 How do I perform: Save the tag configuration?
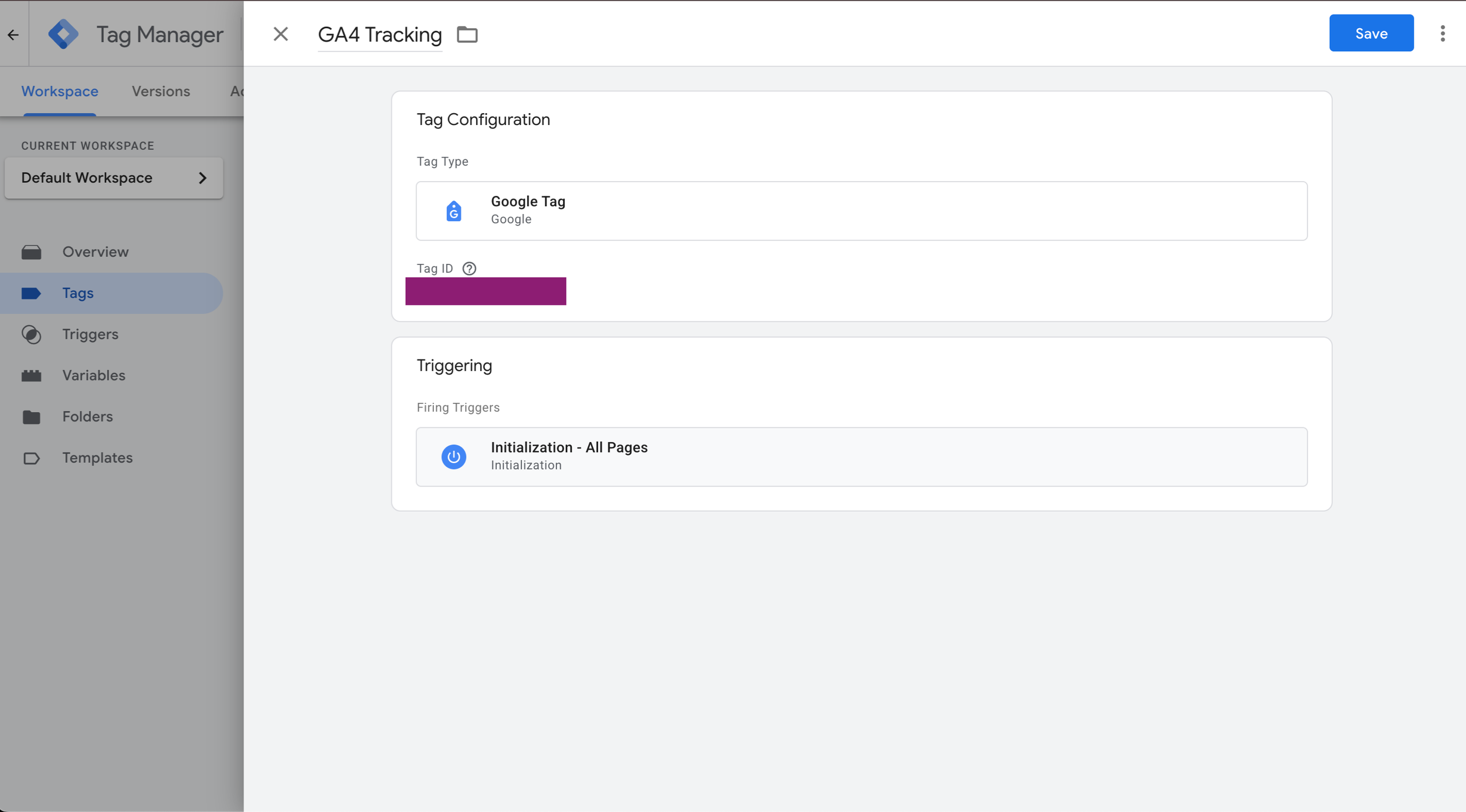(x=1370, y=33)
